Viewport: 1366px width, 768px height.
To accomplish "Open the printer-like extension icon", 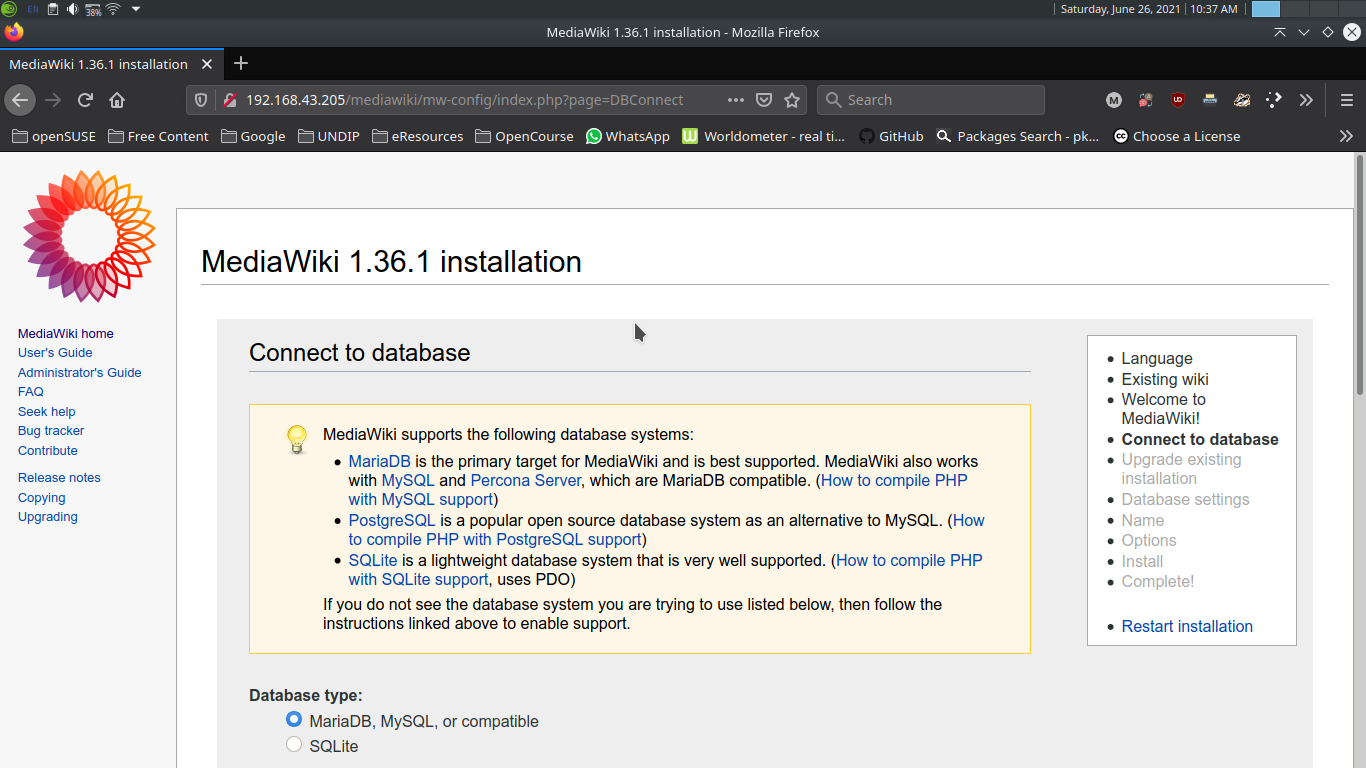I will (x=1210, y=100).
